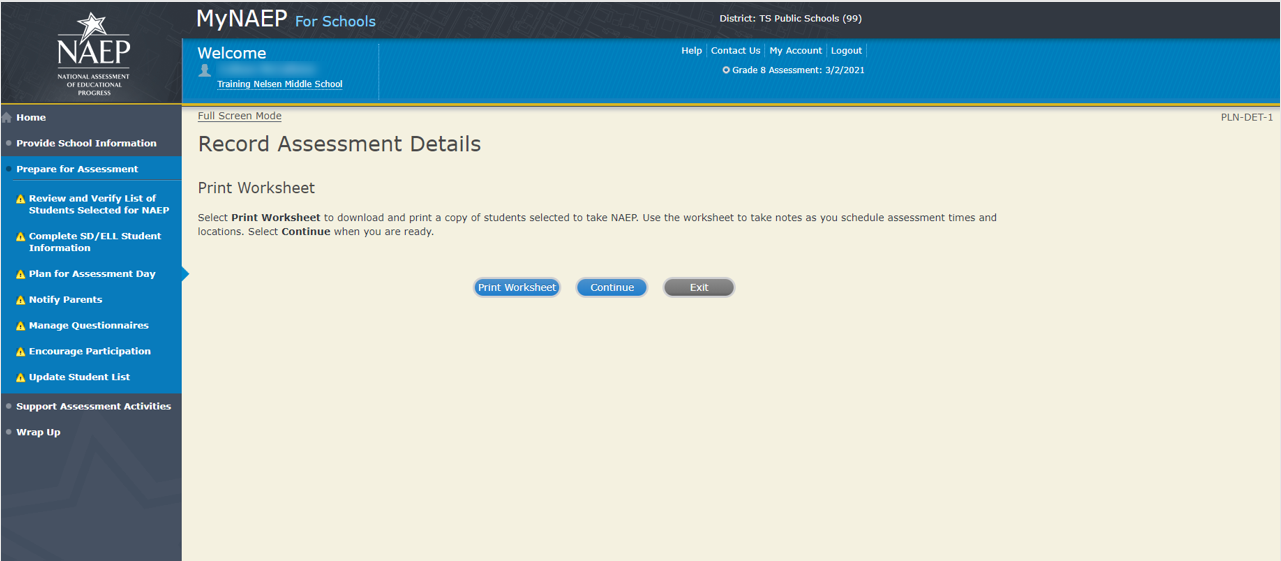The width and height of the screenshot is (1281, 561).
Task: Open the Full Screen Mode link
Action: click(x=239, y=116)
